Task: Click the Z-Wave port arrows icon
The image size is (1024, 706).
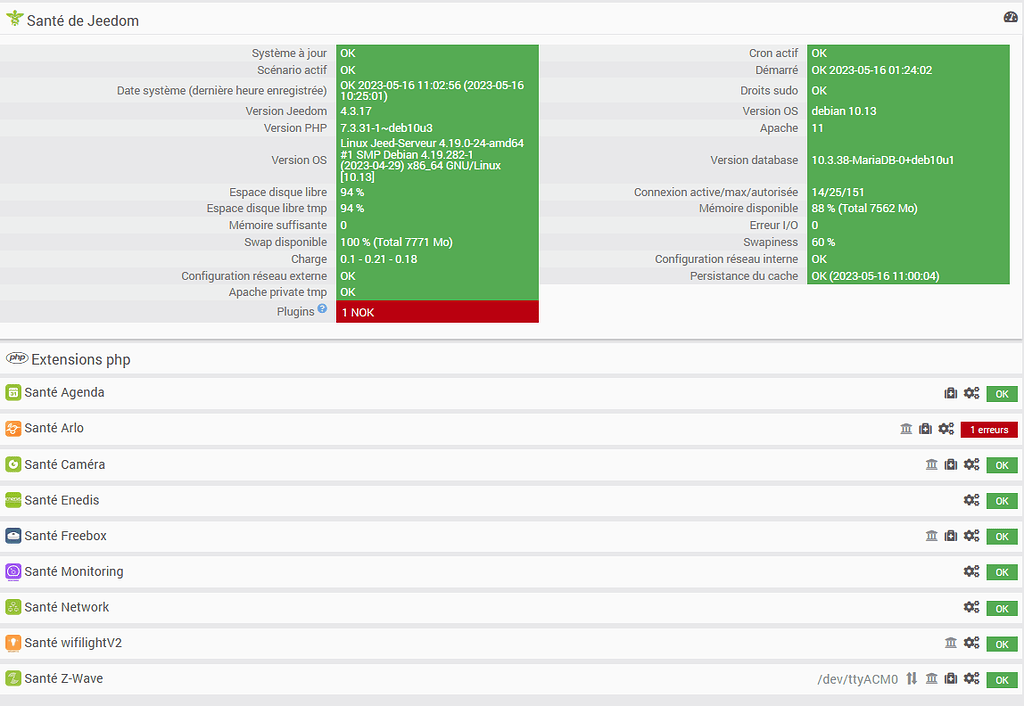Action: (912, 679)
